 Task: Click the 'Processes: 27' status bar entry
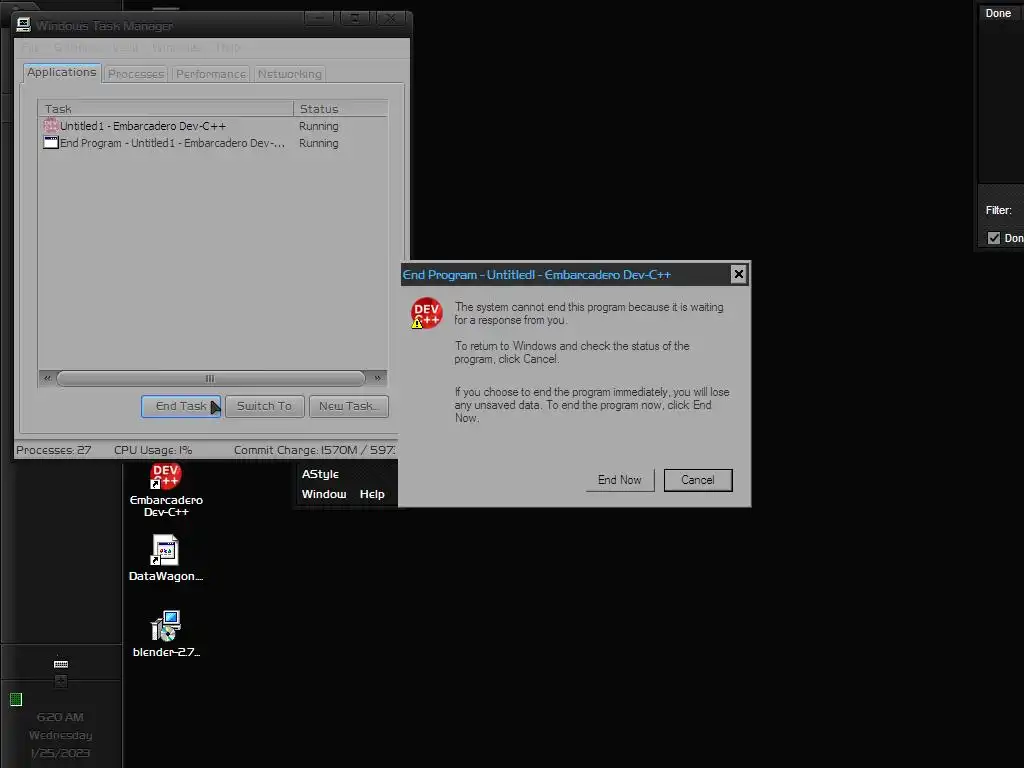(x=54, y=450)
